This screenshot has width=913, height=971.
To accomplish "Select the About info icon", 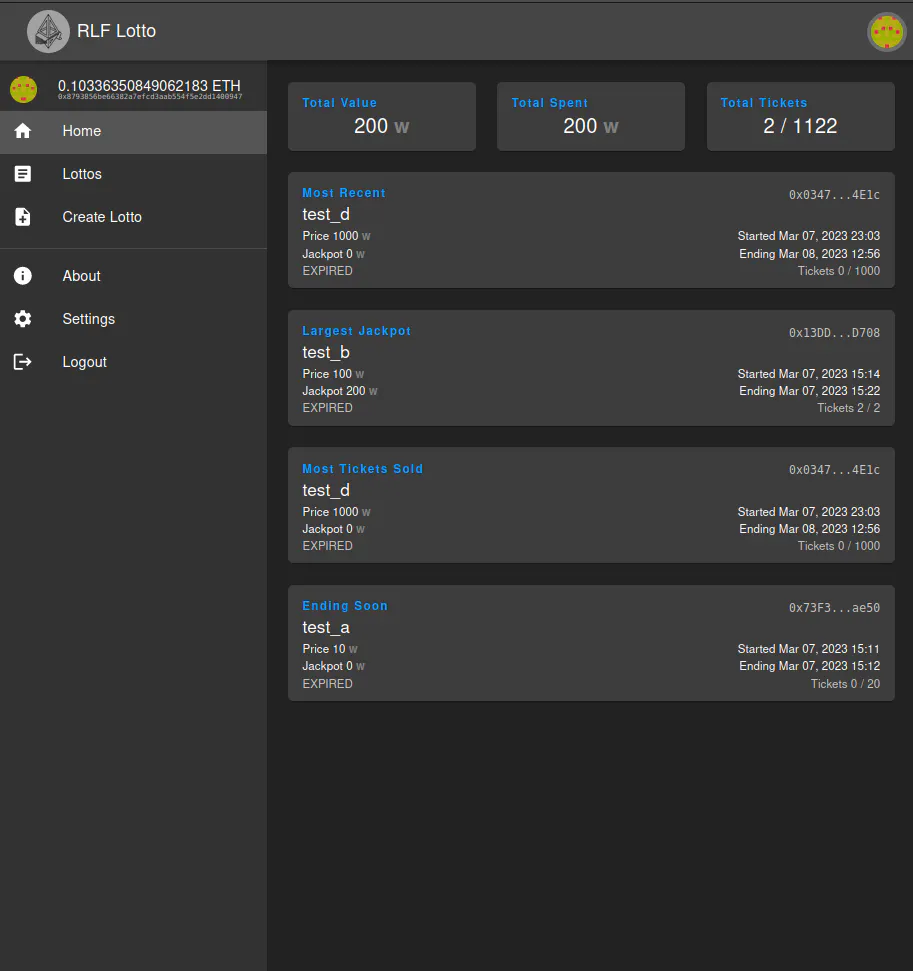I will click(x=22, y=276).
